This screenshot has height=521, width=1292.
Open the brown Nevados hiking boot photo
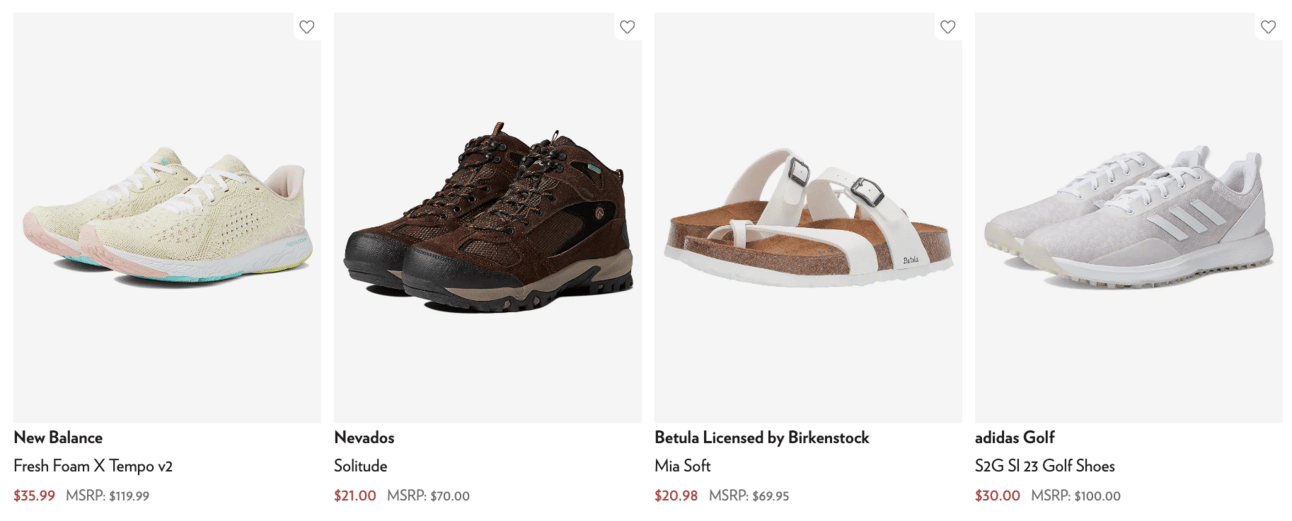coord(488,218)
